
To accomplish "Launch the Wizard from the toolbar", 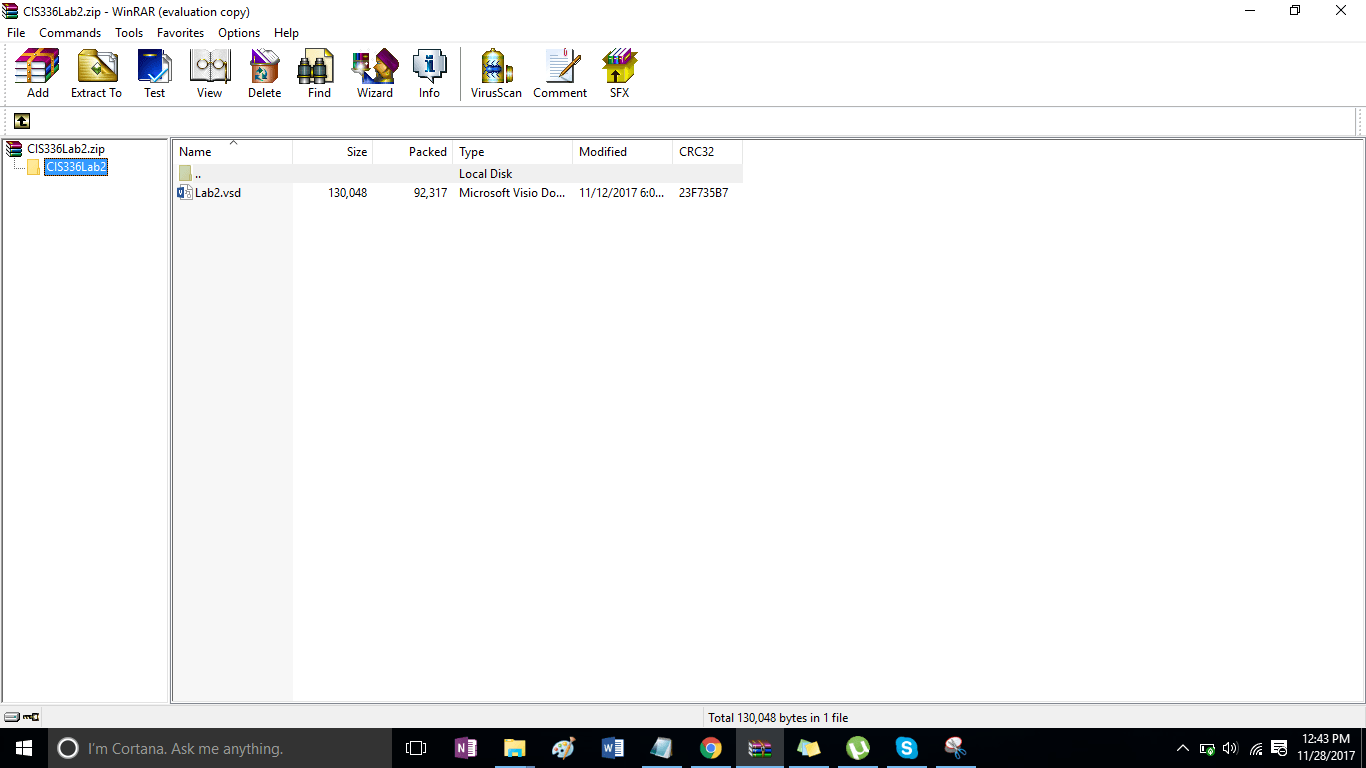I will click(x=375, y=74).
